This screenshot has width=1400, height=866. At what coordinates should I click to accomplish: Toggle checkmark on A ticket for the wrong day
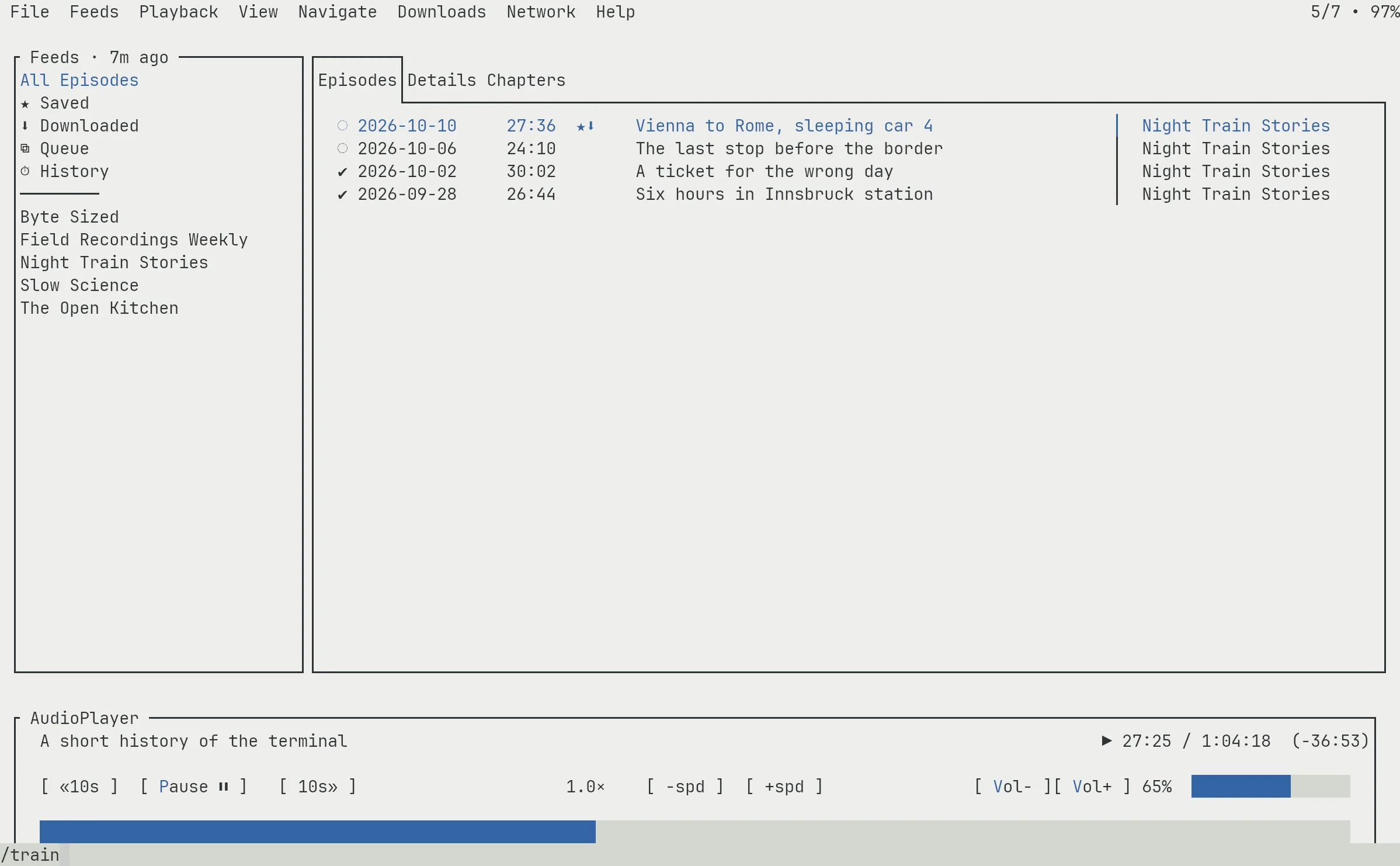tap(342, 171)
